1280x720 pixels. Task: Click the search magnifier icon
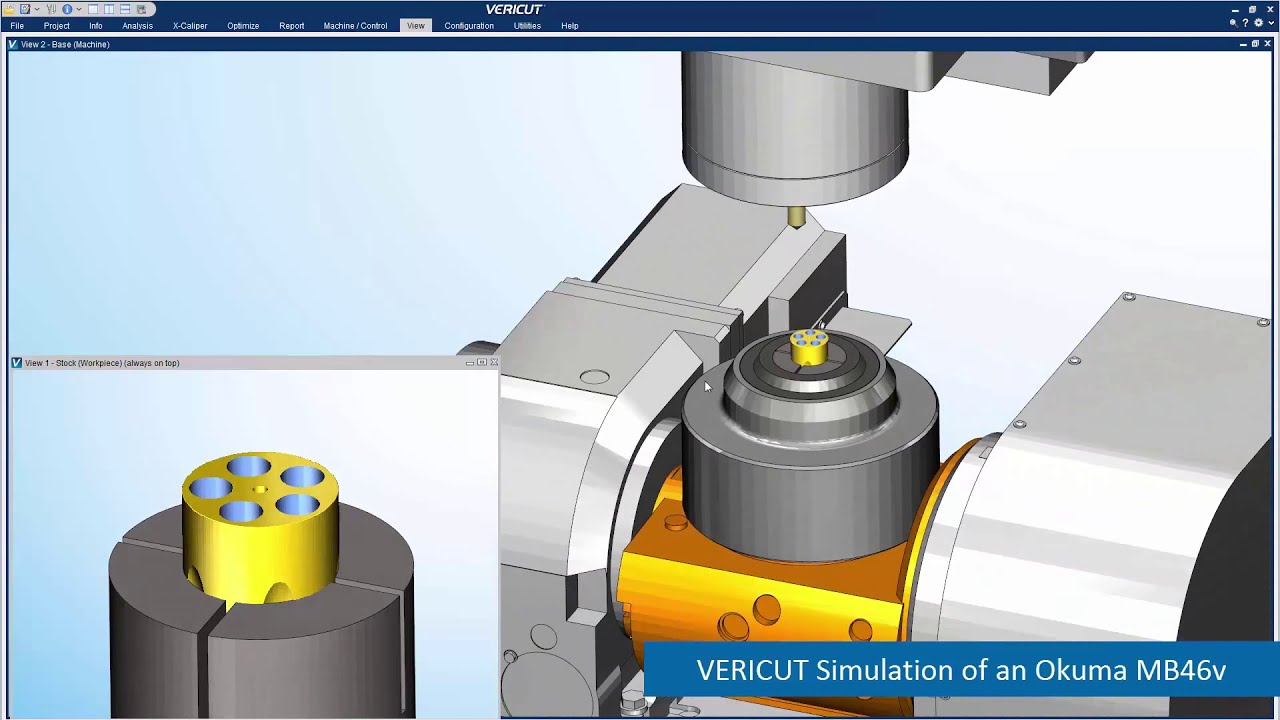pyautogui.click(x=1234, y=23)
